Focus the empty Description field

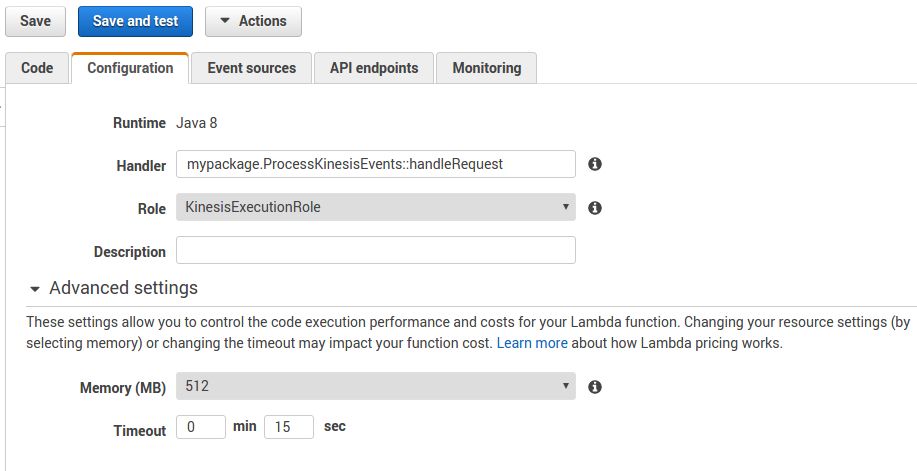pos(375,250)
